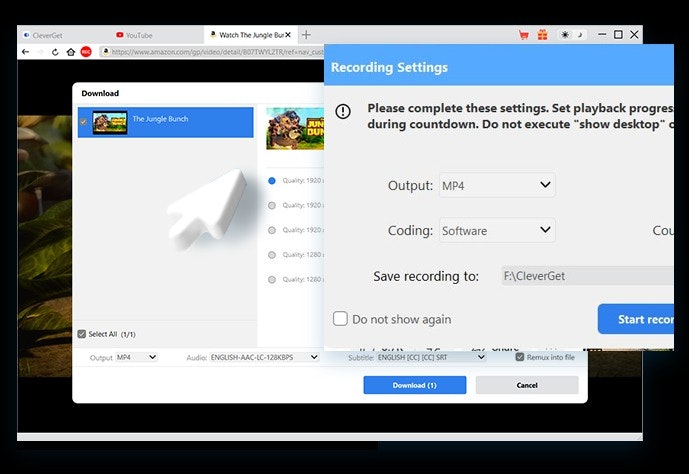Screen dimensions: 689x474
Task: Click the Save recording to path field
Action: tap(587, 276)
